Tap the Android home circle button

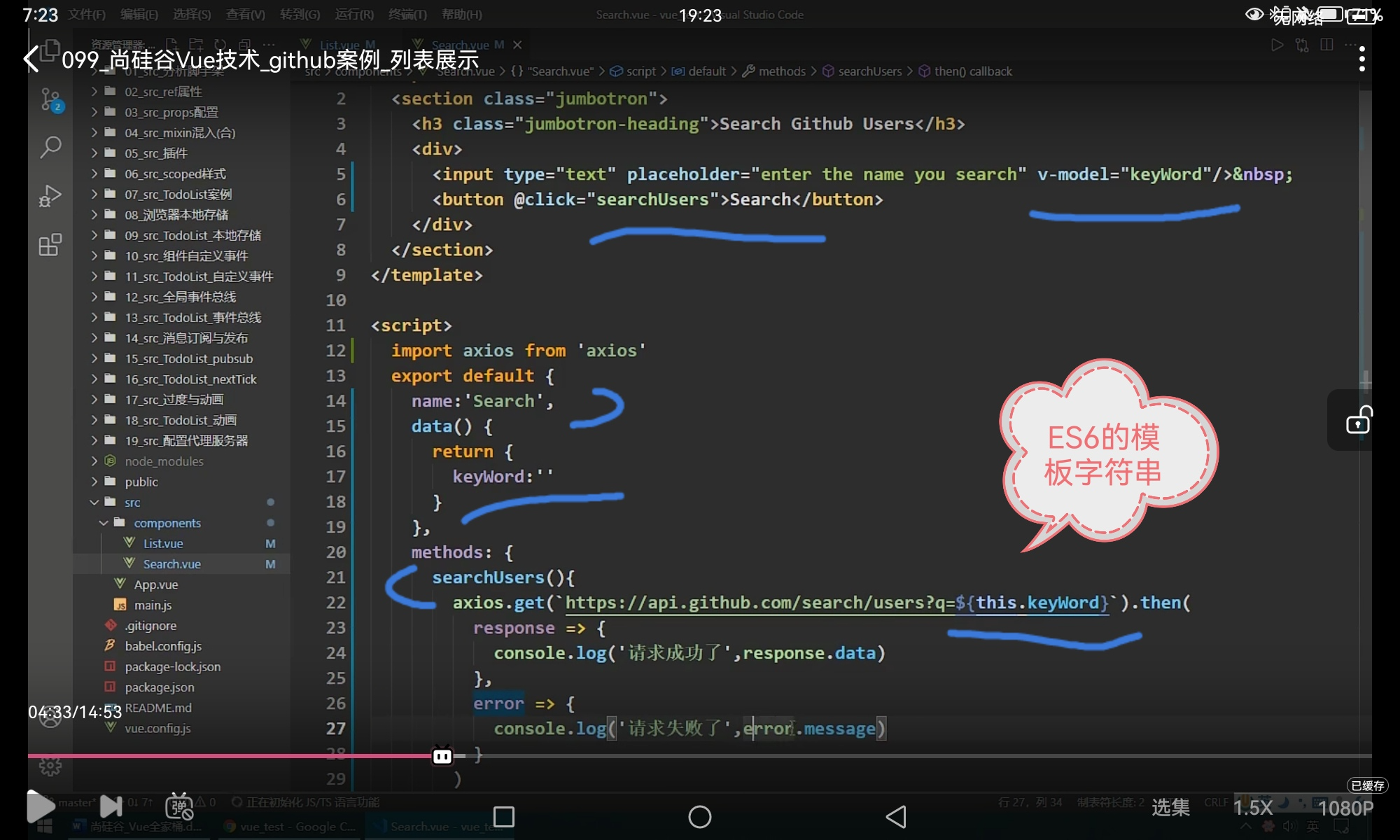tap(699, 817)
